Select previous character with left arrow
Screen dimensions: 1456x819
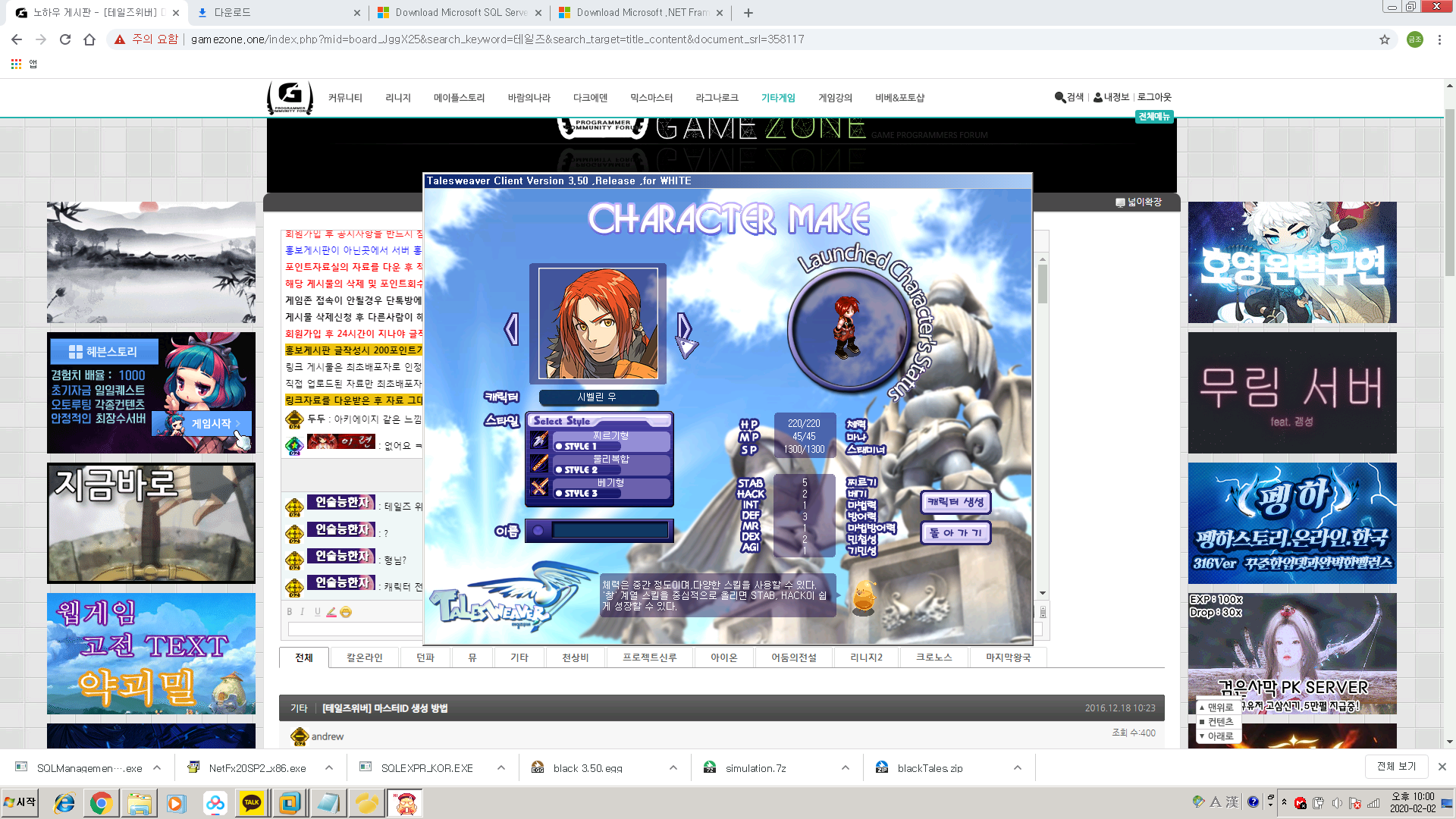[512, 328]
